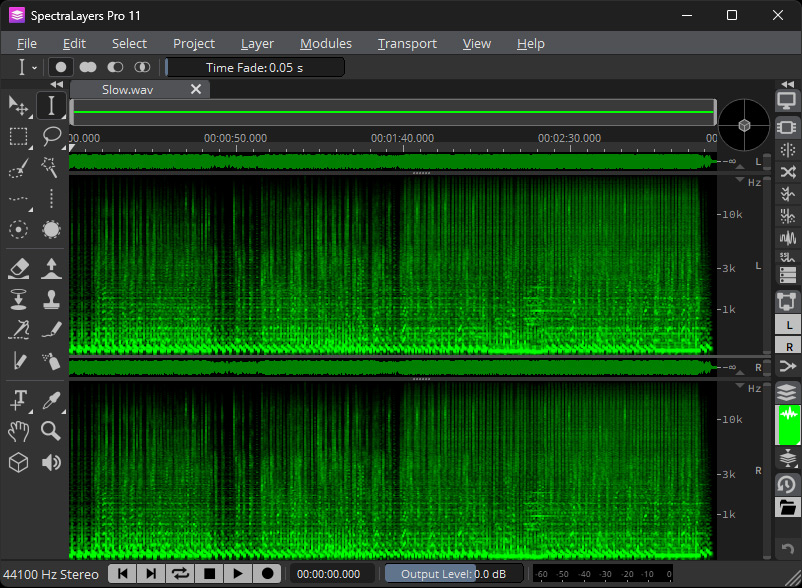Select the Time Selection tool
Image resolution: width=802 pixels, height=588 pixels.
tap(52, 106)
